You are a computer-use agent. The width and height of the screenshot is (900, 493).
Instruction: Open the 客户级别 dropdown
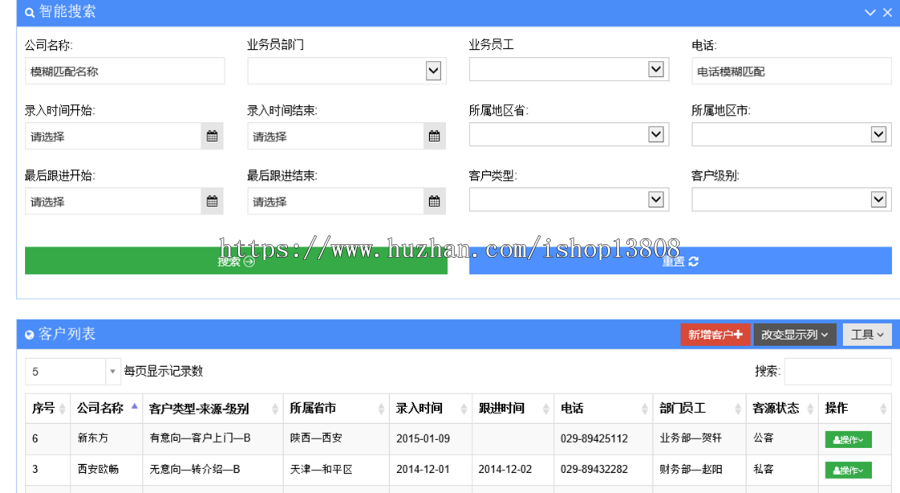click(x=792, y=200)
